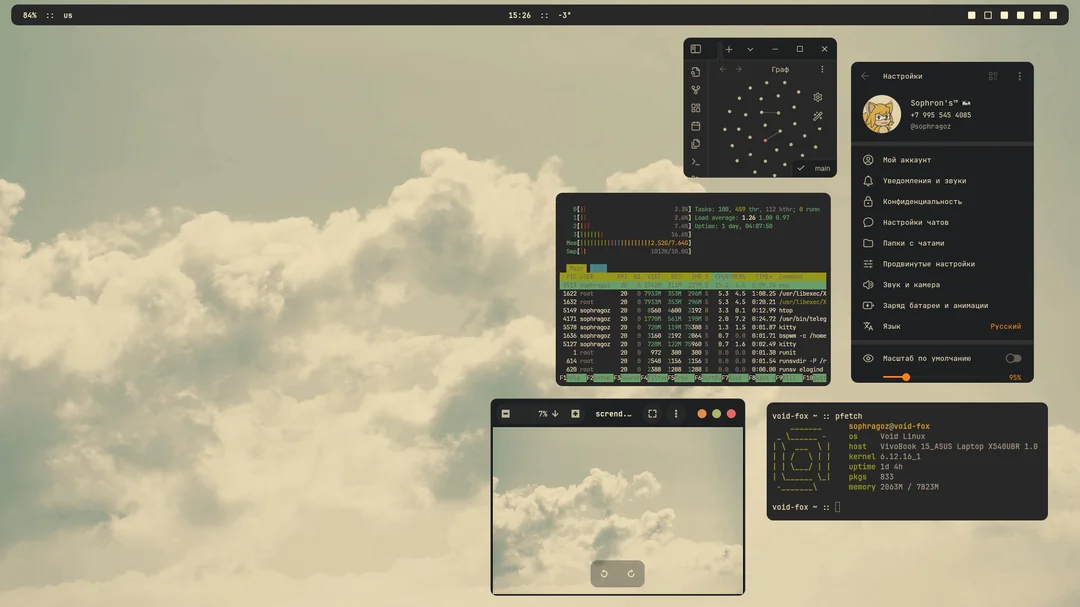
Task: Open Настройки чатов section
Action: (915, 223)
